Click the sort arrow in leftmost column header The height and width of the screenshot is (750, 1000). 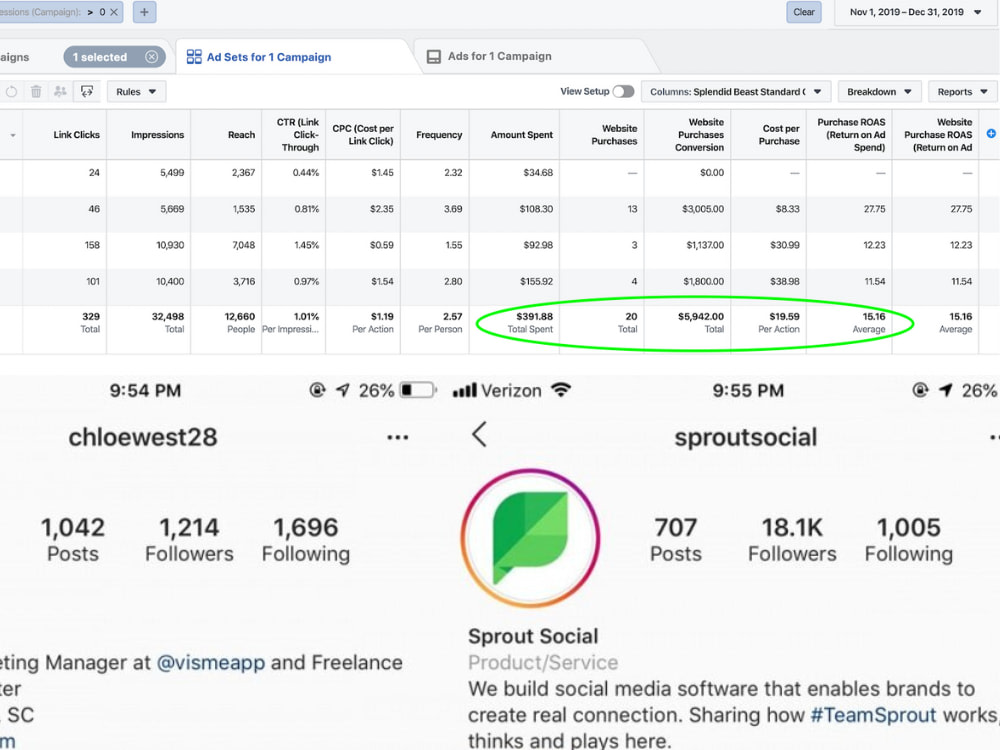pyautogui.click(x=13, y=135)
